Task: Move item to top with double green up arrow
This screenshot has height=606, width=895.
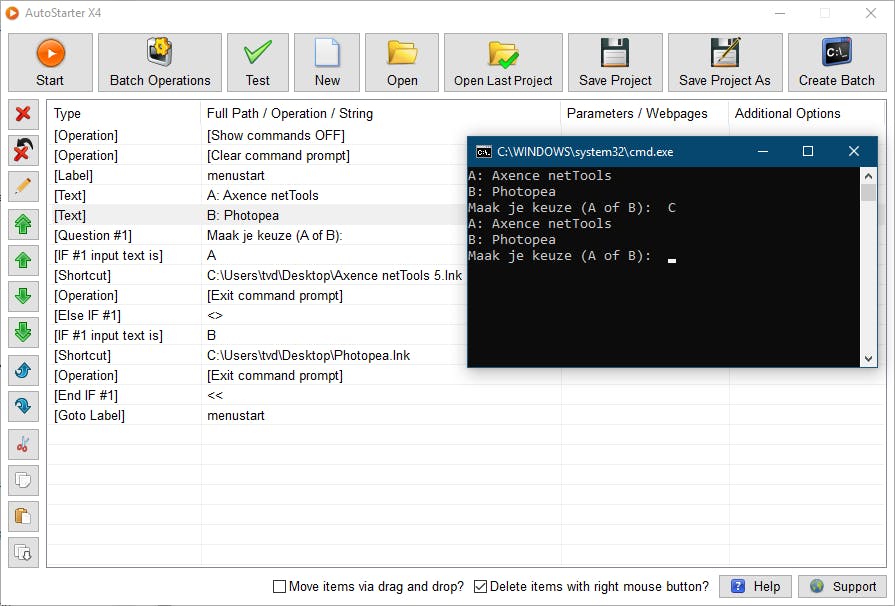Action: (x=23, y=224)
